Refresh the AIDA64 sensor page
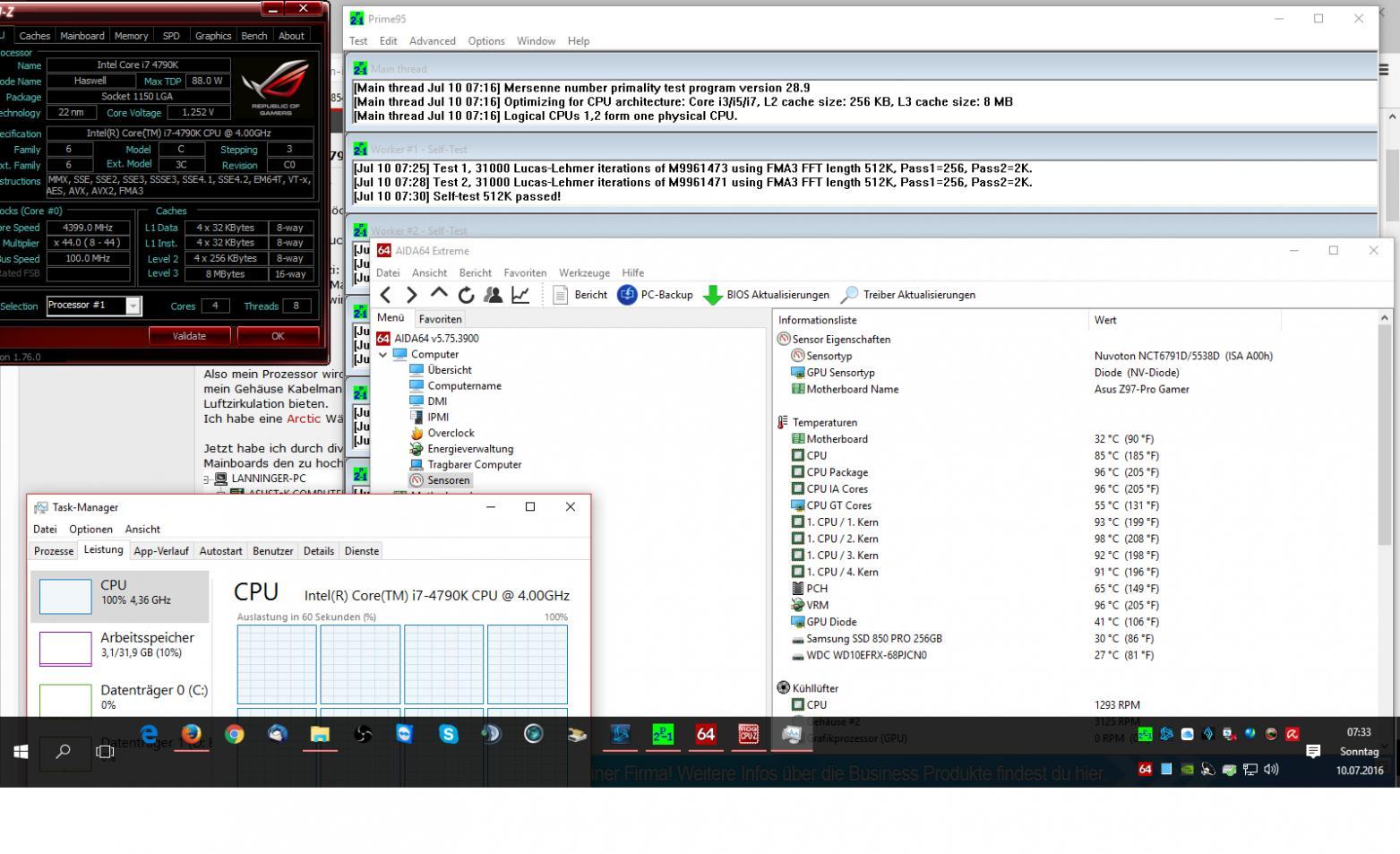 click(466, 295)
